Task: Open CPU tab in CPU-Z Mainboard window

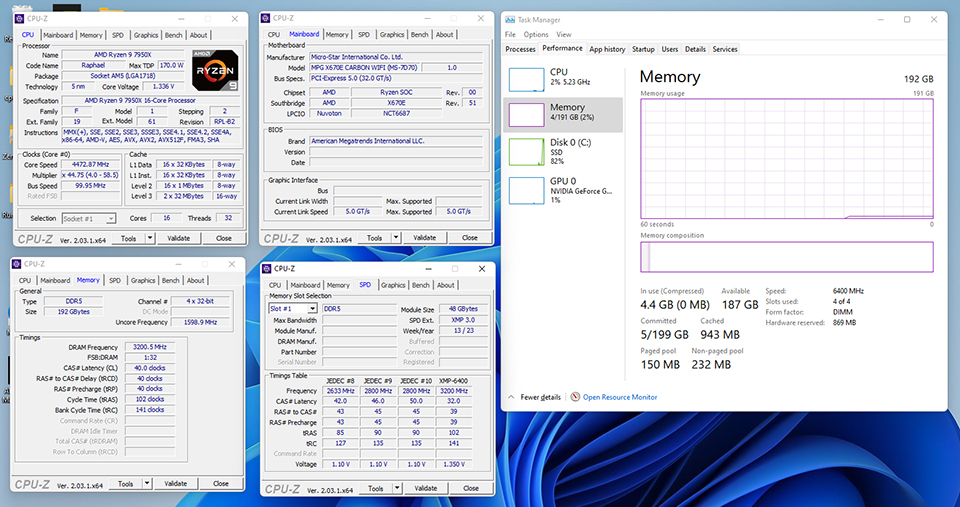Action: pyautogui.click(x=274, y=34)
